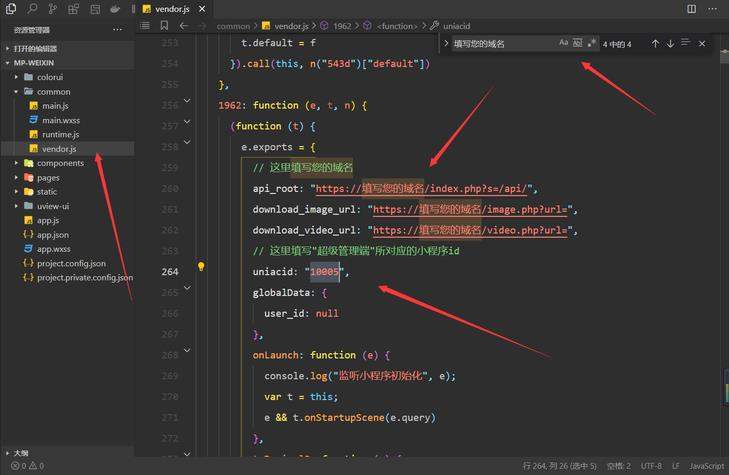Select the vendor.js editor tab
The width and height of the screenshot is (729, 475).
pos(173,9)
